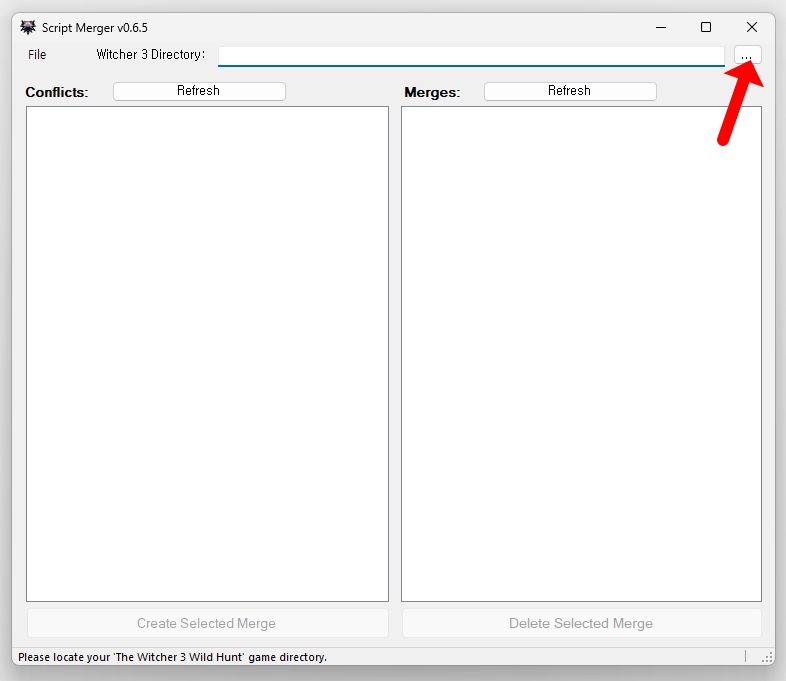Click the 'Merges:' heading label

coord(432,92)
